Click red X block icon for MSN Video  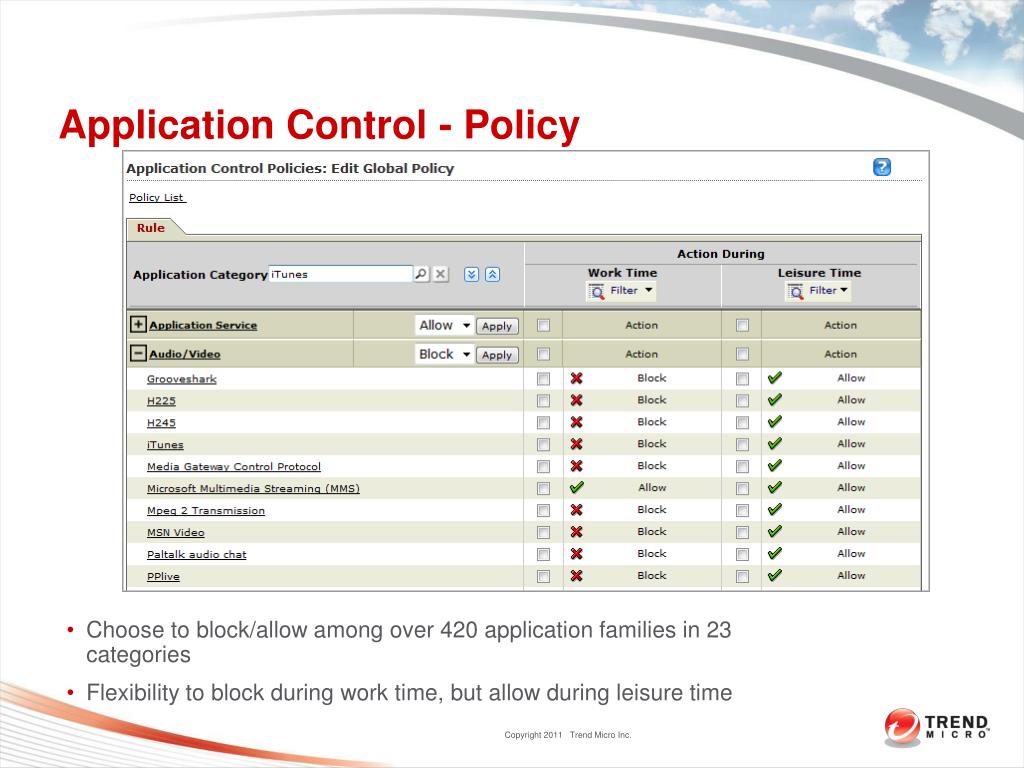coord(576,532)
